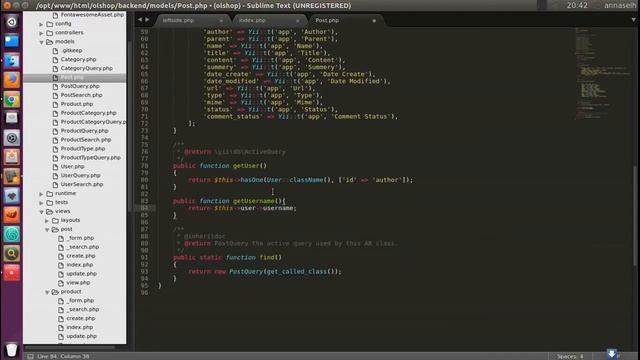
Task: Collapse the models folder
Action: 41,42
